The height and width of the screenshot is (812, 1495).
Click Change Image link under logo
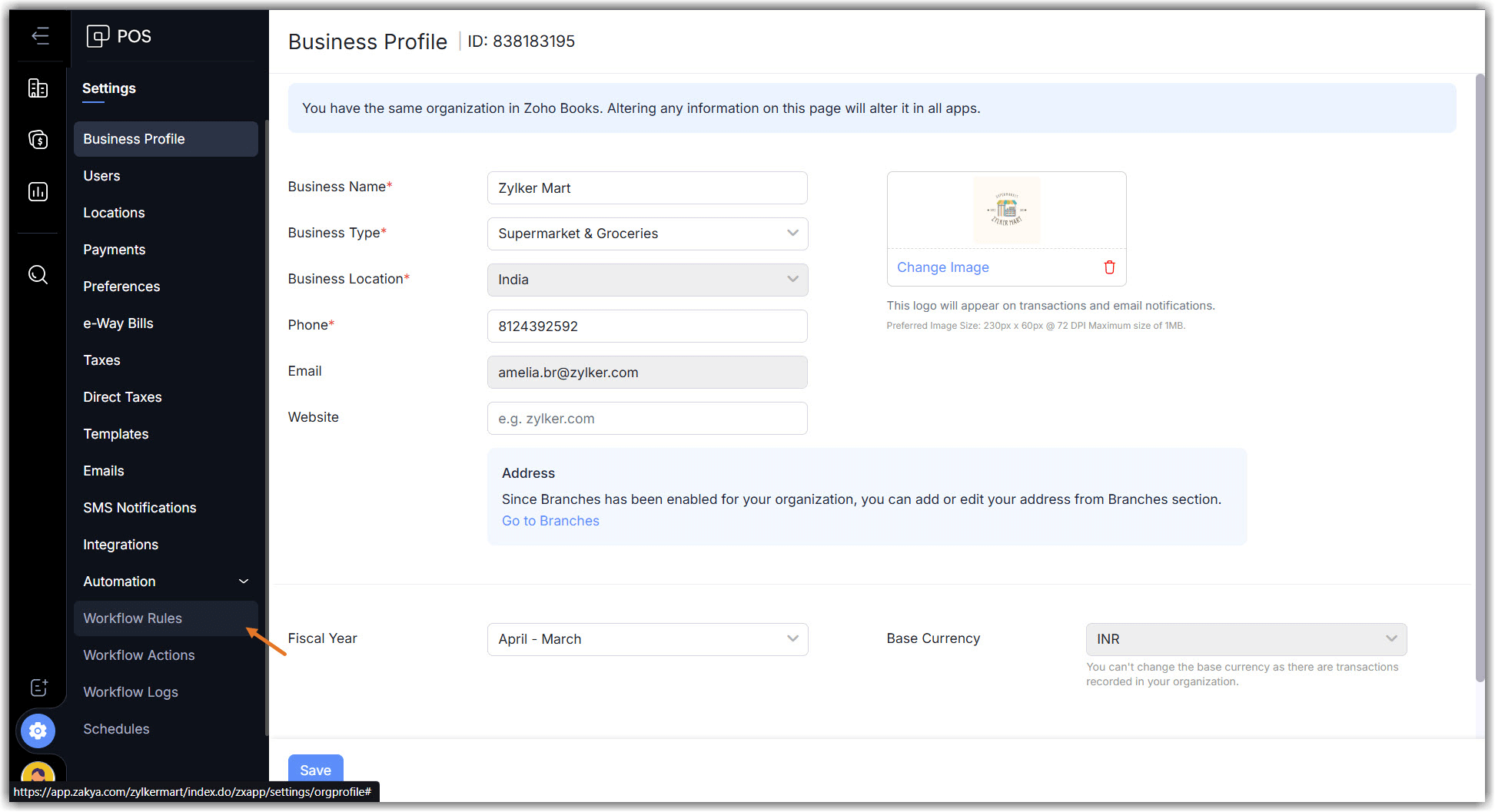tap(942, 267)
